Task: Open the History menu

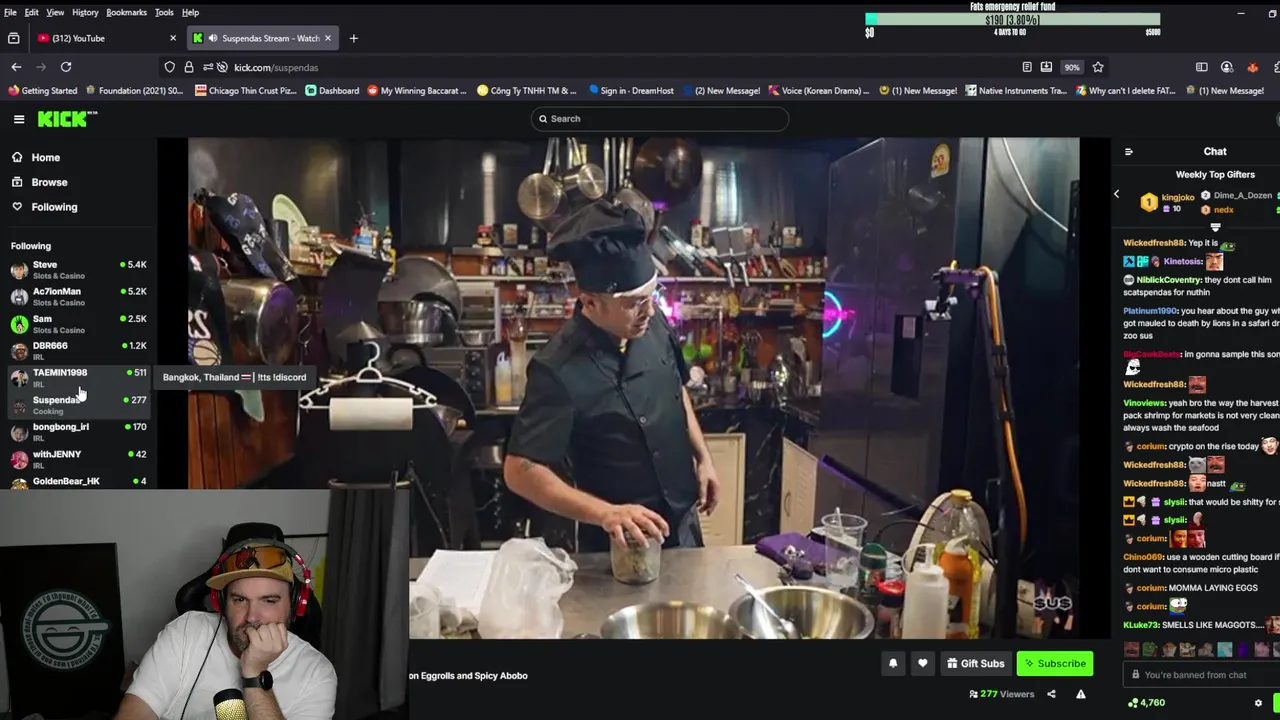Action: pos(85,12)
